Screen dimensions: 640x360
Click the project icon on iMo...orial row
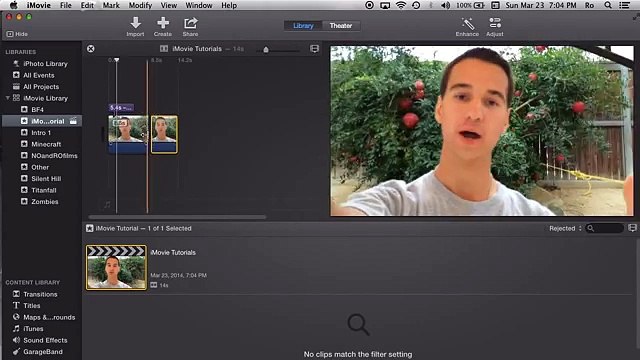point(73,121)
